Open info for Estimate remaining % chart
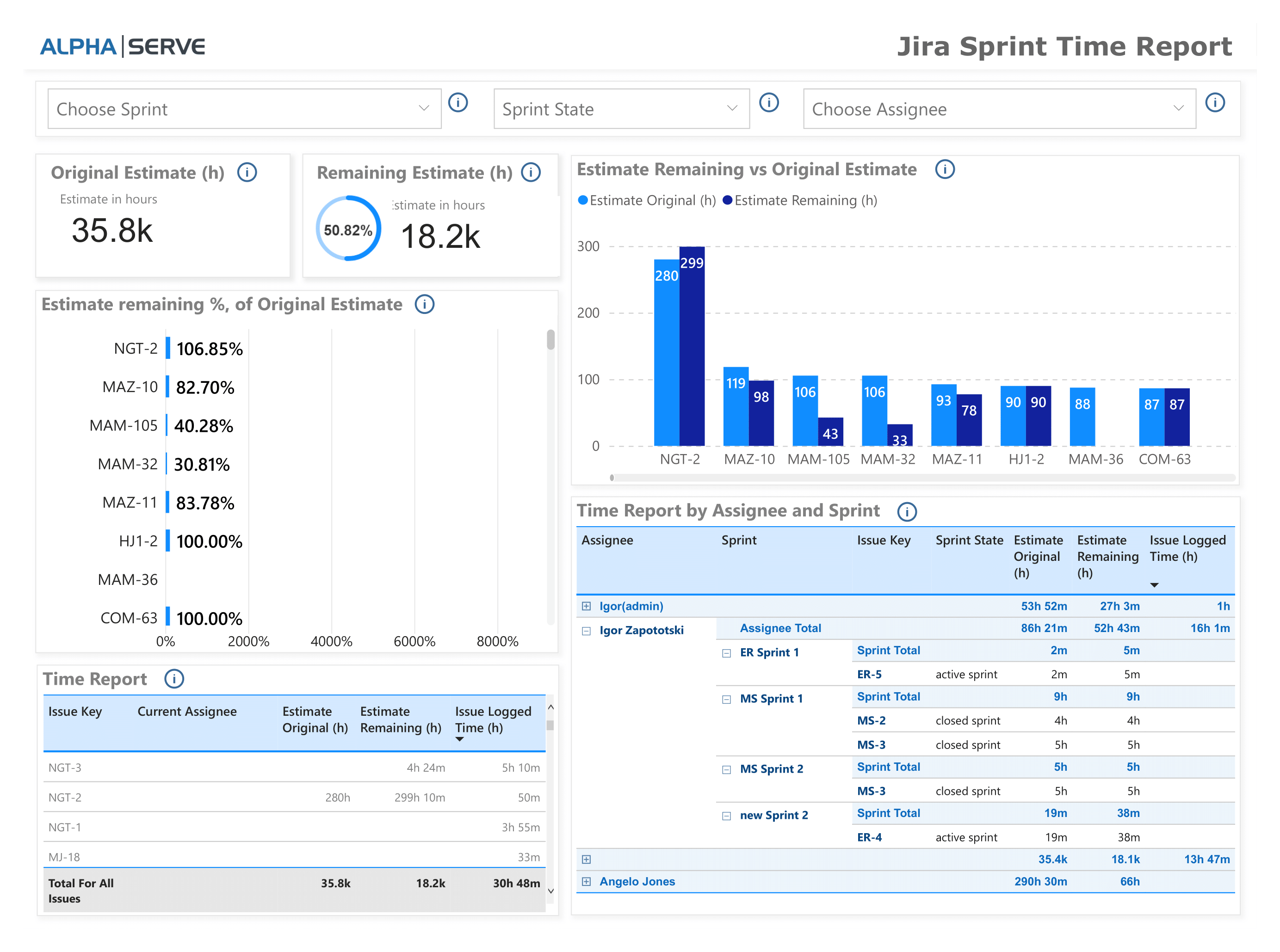This screenshot has height=952, width=1280. pyautogui.click(x=424, y=304)
